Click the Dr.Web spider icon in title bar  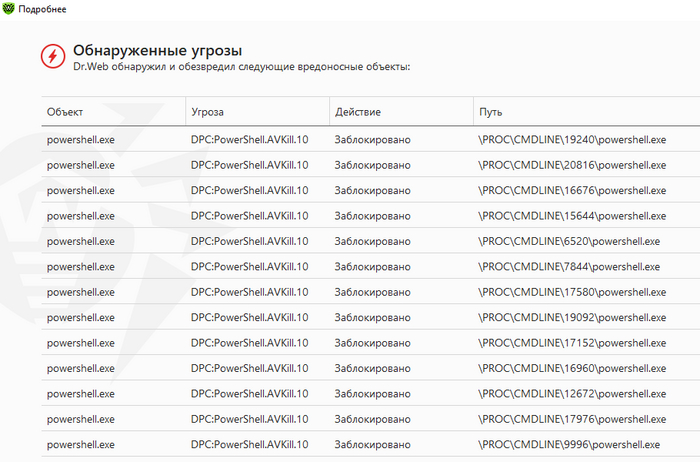tap(10, 8)
